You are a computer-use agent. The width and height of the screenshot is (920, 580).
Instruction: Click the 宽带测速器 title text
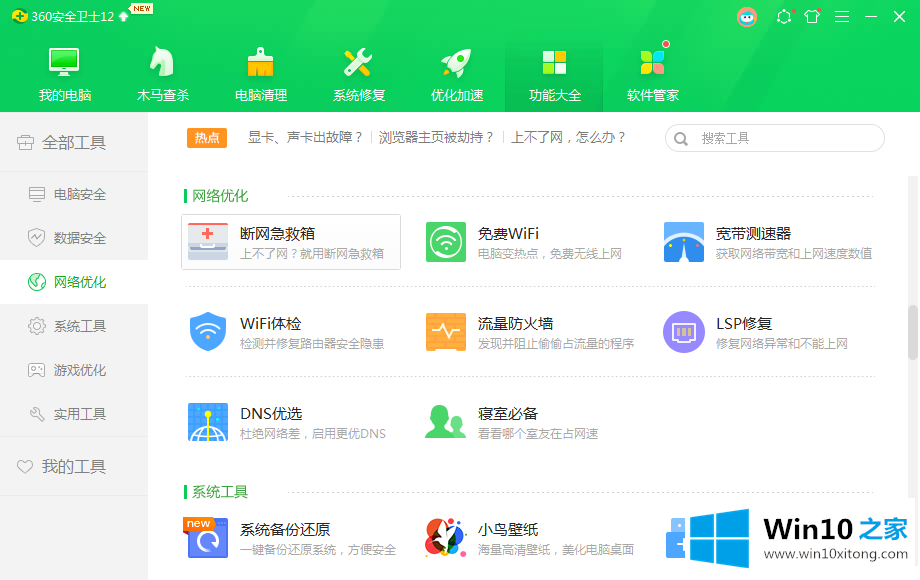(753, 234)
